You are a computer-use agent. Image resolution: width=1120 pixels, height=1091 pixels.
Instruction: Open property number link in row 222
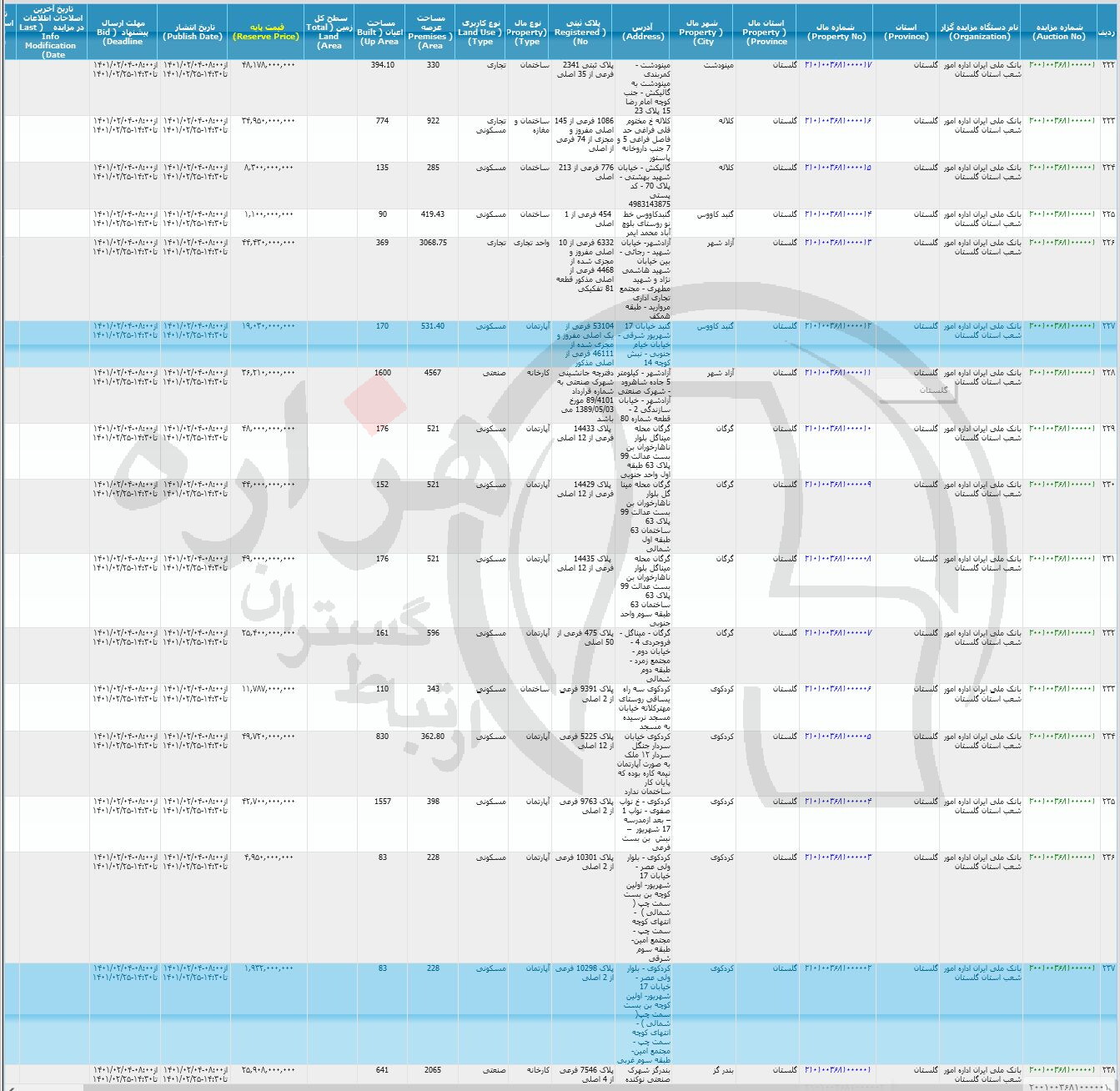click(837, 64)
